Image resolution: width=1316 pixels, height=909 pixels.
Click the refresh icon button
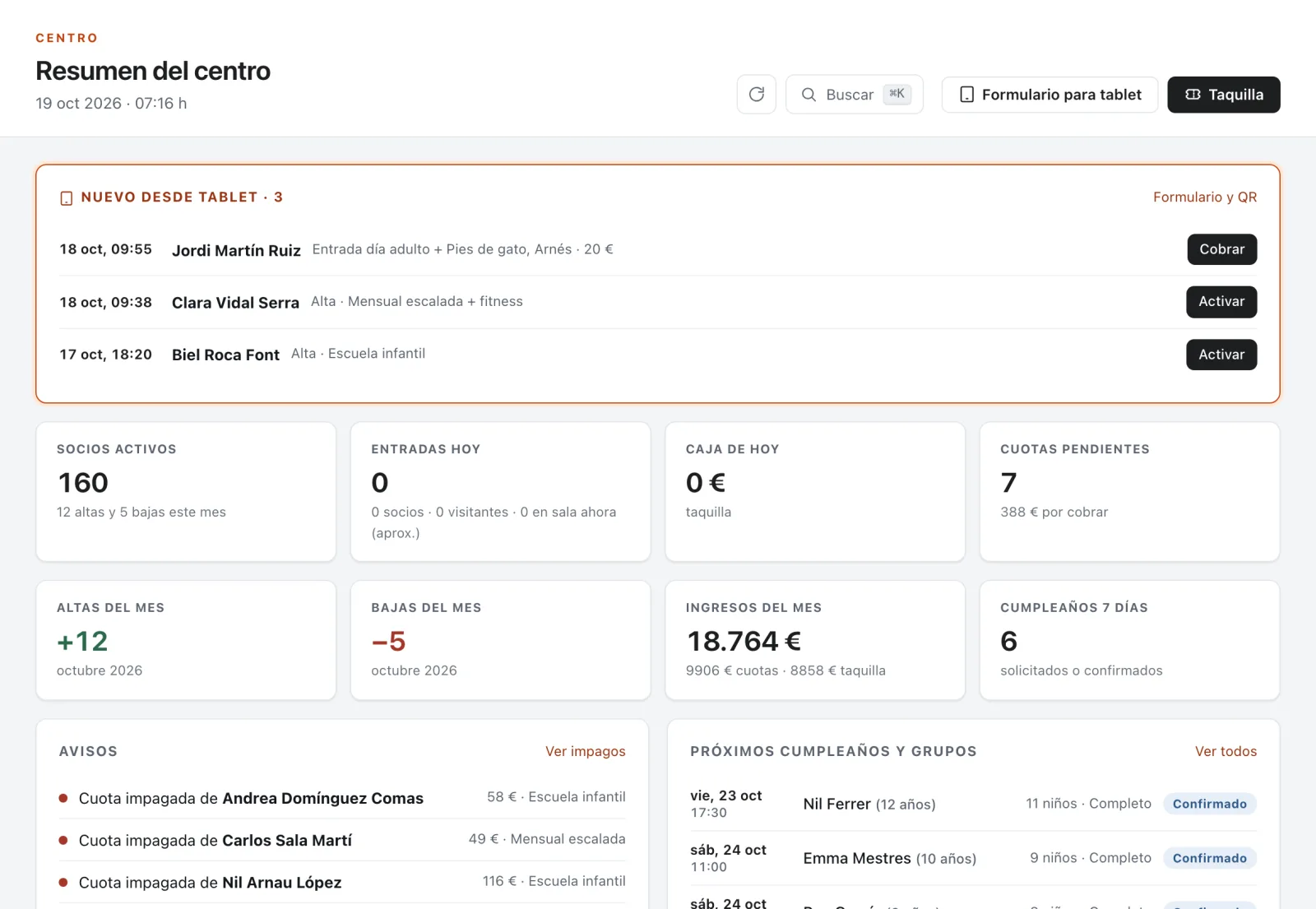tap(757, 95)
